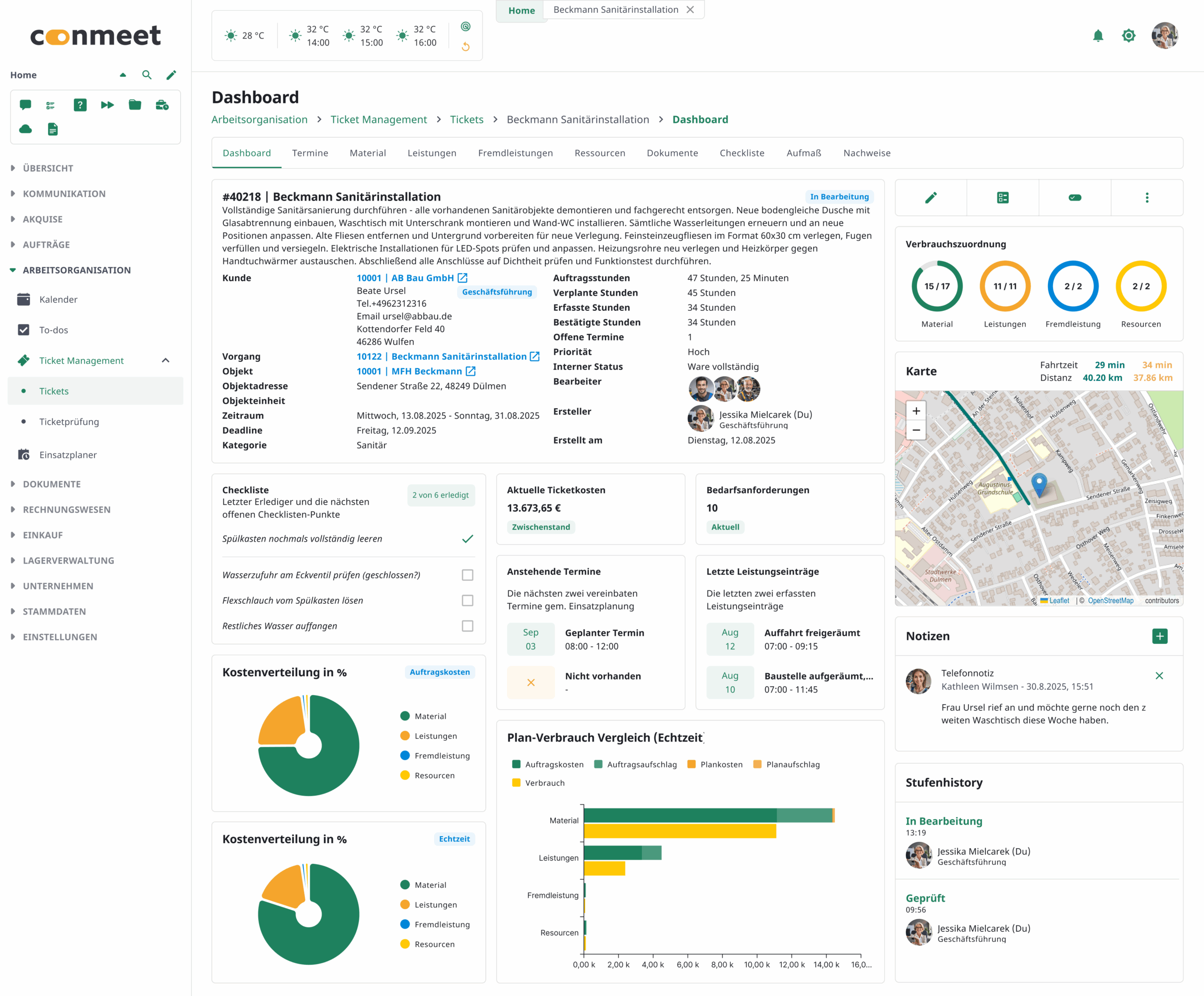The width and height of the screenshot is (1204, 996).
Task: Click the pencil edit icon in ticket toolbar
Action: click(x=931, y=198)
